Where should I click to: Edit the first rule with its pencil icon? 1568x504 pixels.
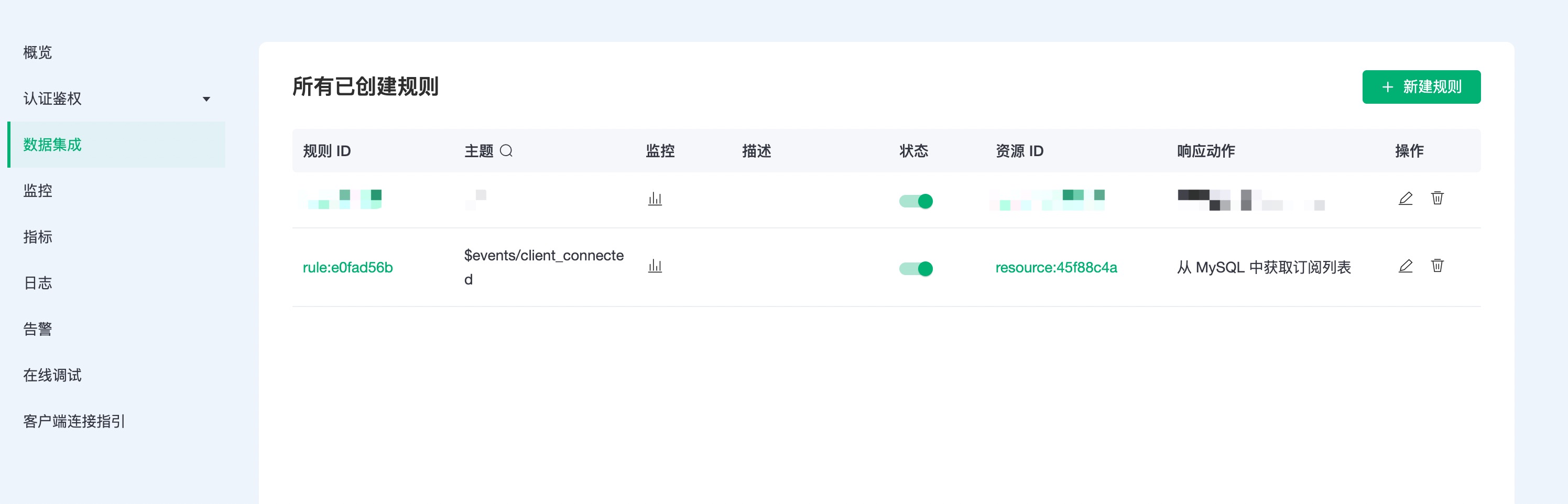tap(1406, 198)
